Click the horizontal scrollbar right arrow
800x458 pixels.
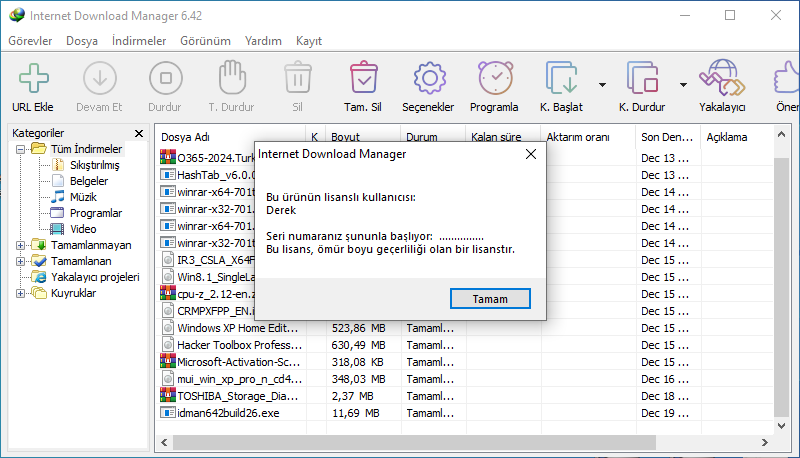pyautogui.click(x=764, y=443)
